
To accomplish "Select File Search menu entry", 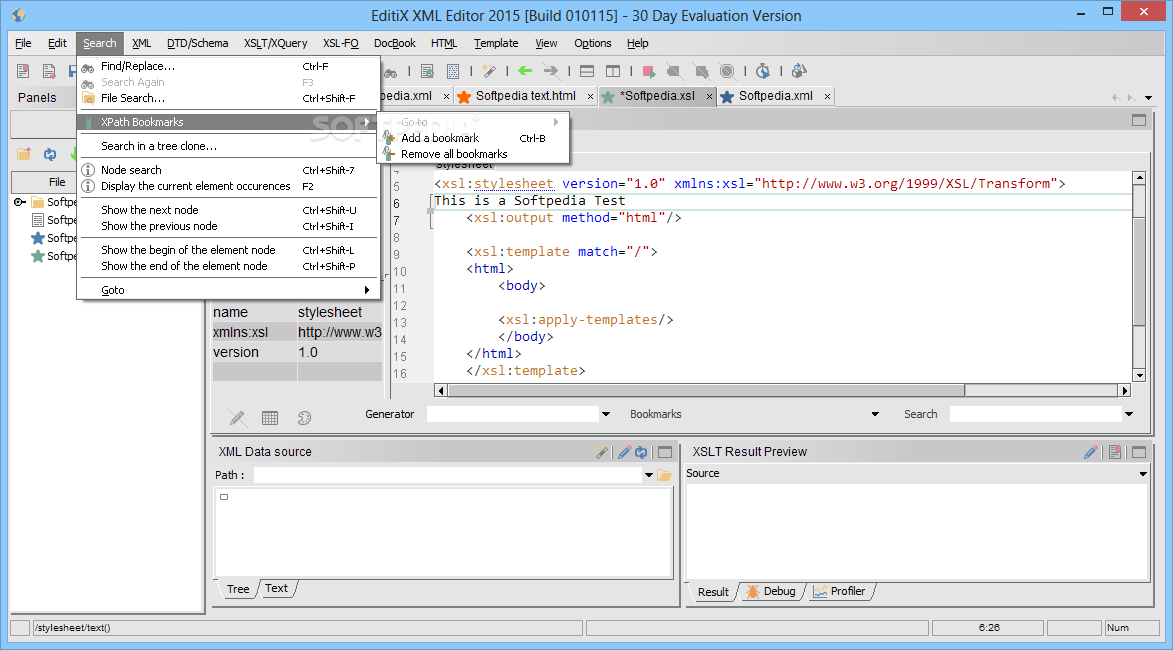I will (x=229, y=98).
